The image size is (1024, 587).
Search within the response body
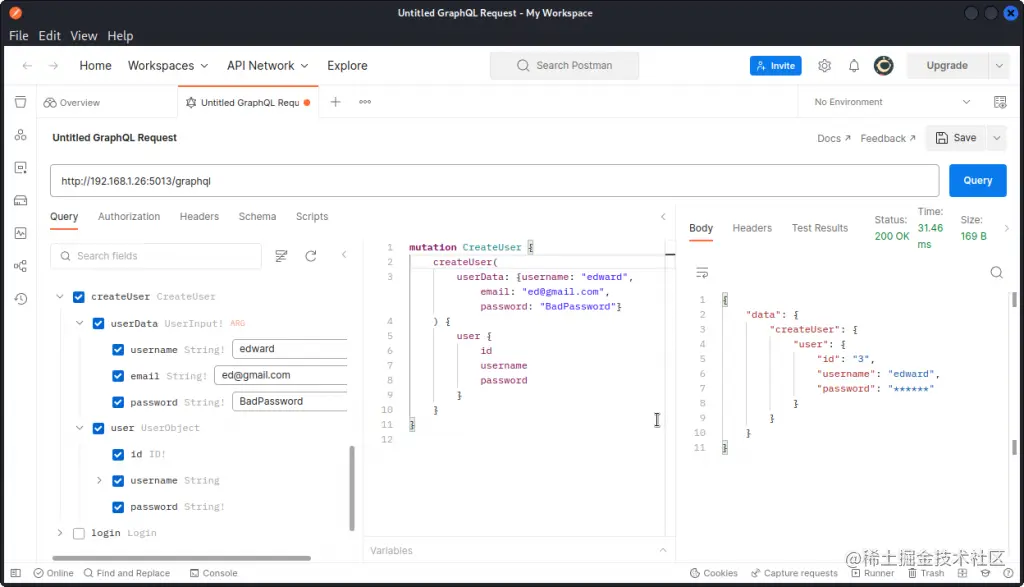point(996,272)
